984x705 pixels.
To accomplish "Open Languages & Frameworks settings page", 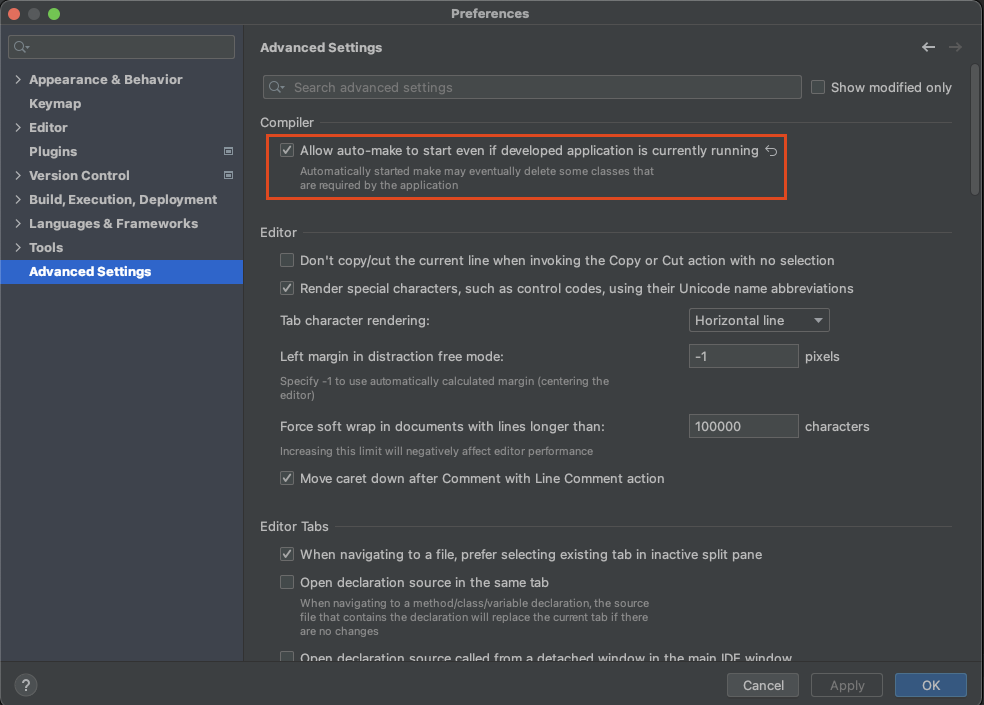I will 113,223.
